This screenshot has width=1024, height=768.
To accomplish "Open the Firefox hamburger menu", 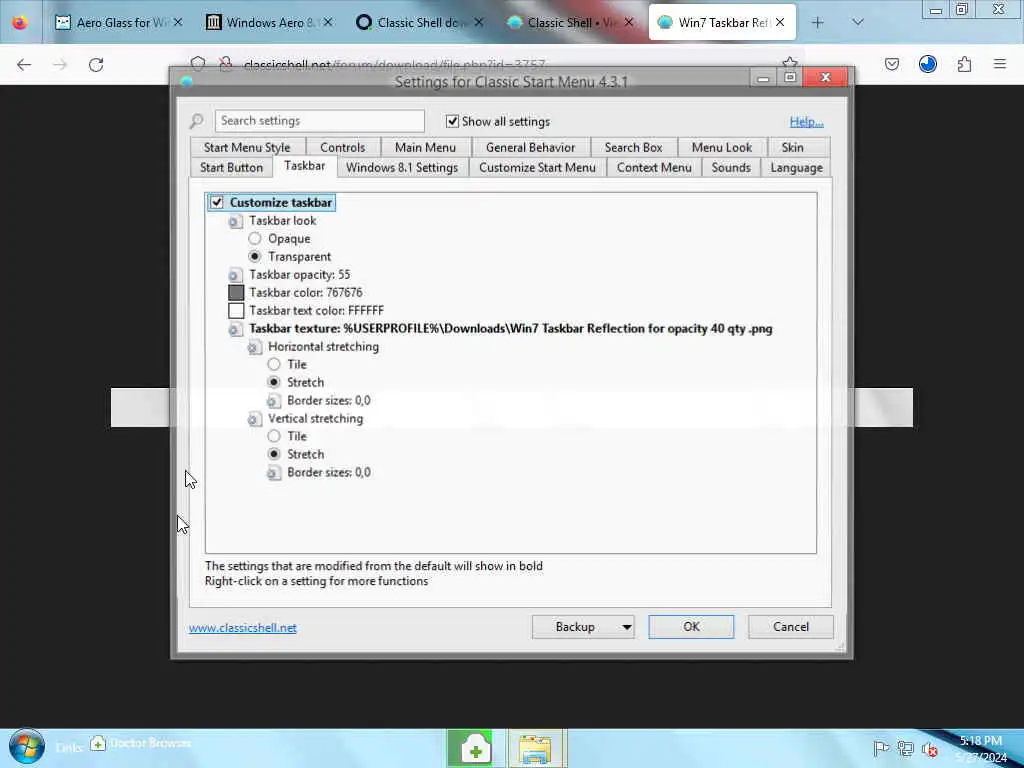I will (1000, 64).
